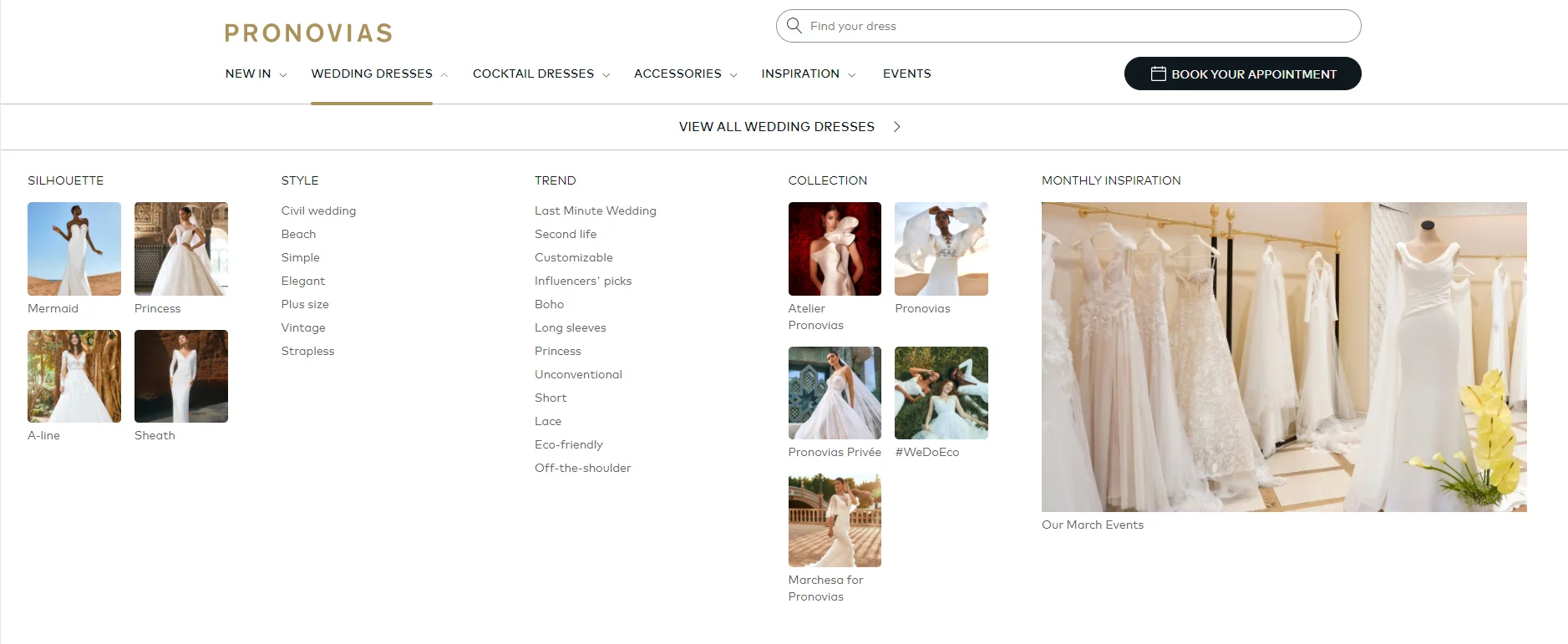Open Marchesa for Pronovias collection image

[x=835, y=520]
